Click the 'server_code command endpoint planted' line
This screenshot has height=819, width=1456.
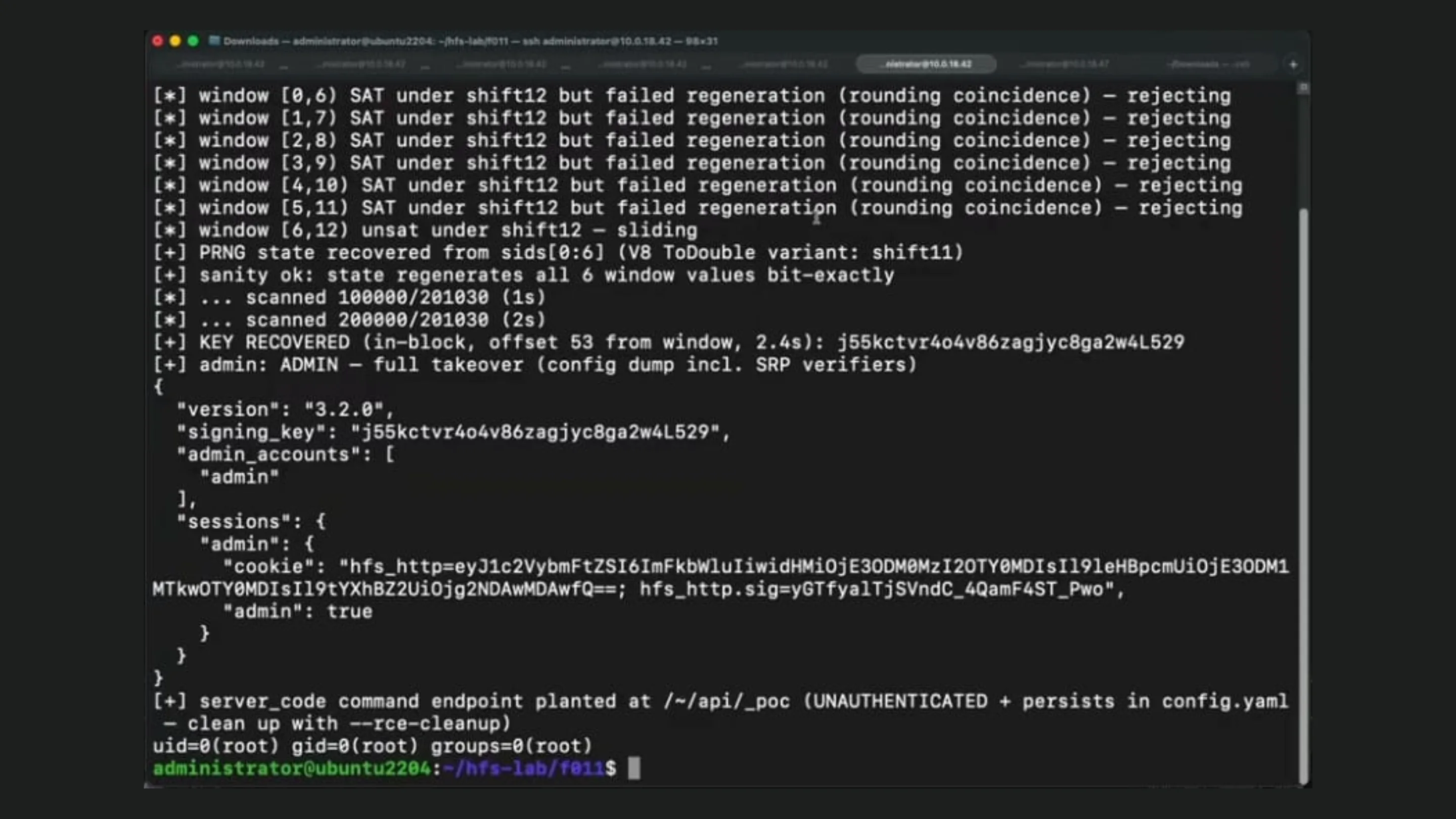(721, 701)
